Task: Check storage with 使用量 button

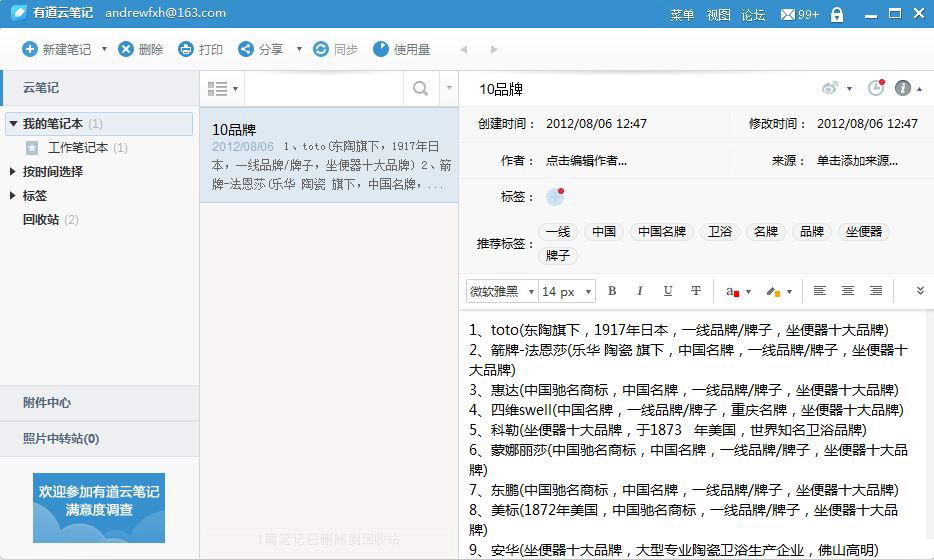Action: pos(401,49)
